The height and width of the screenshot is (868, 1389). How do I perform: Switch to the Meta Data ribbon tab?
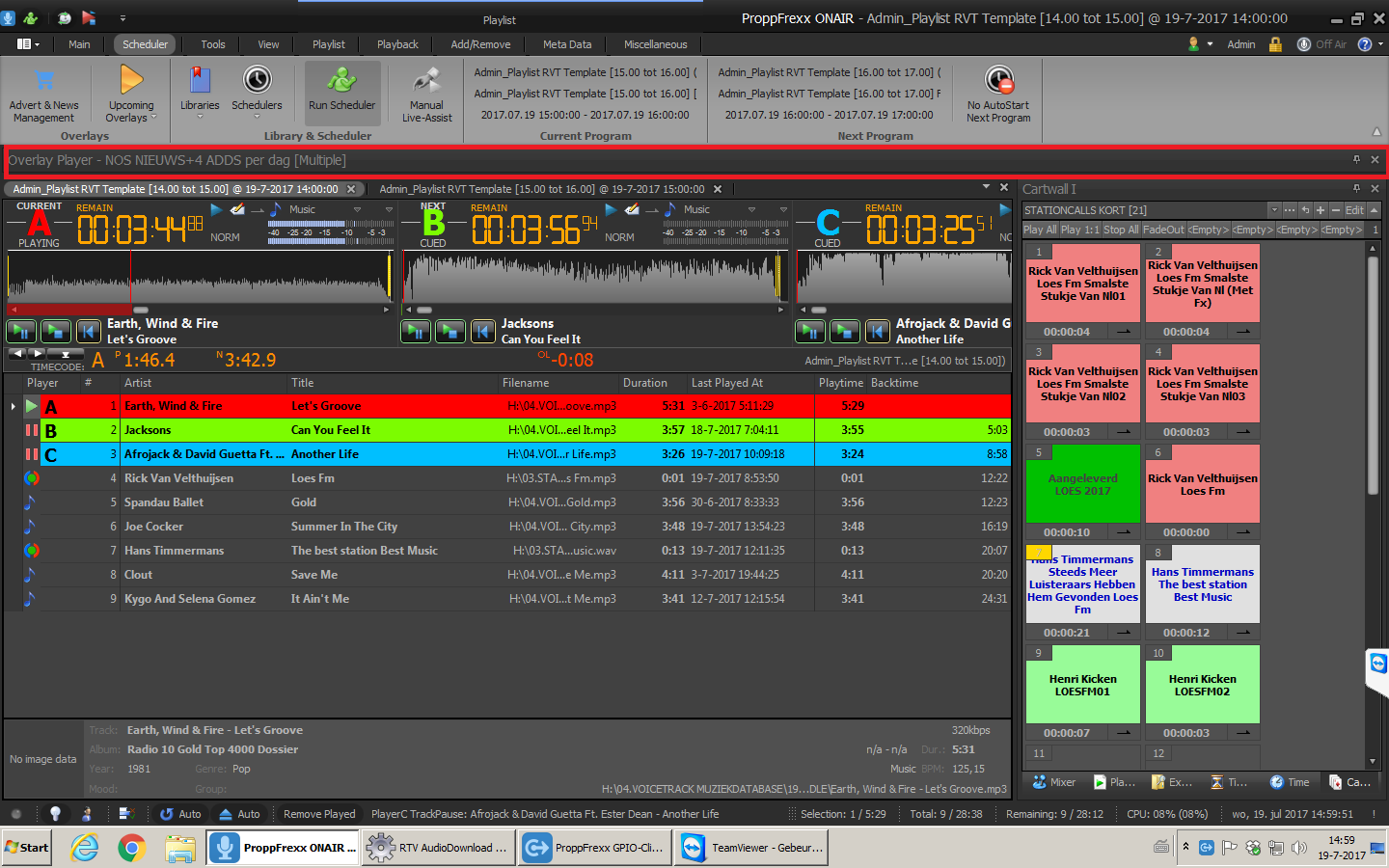[567, 44]
